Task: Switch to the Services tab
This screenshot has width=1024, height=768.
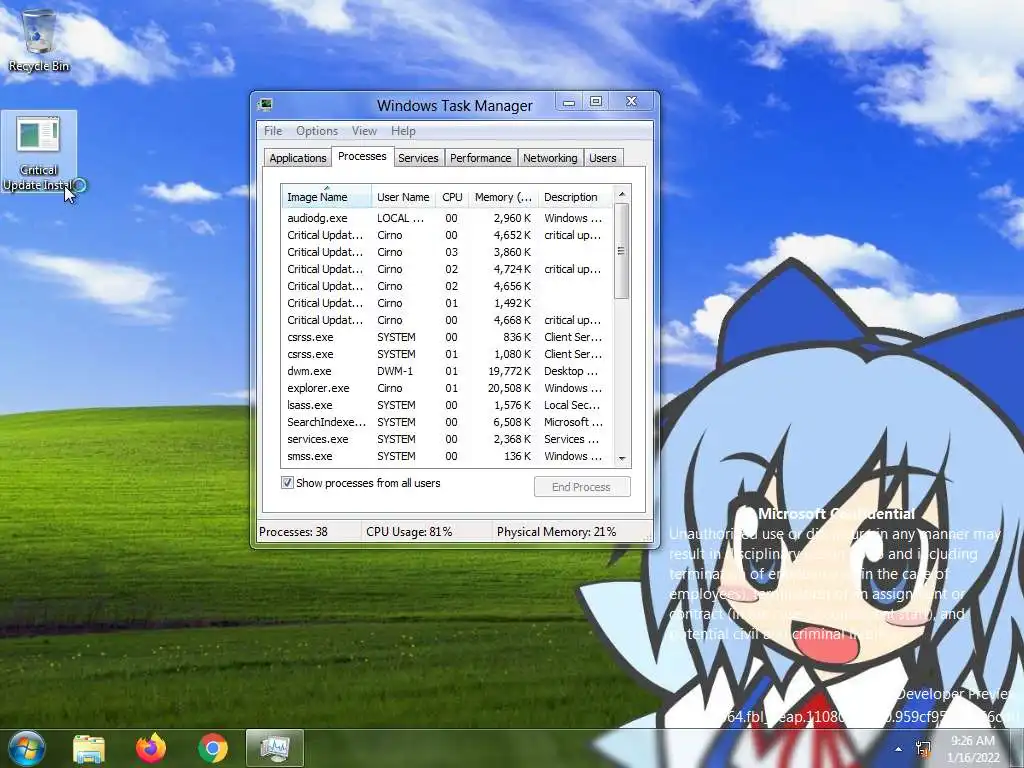Action: coord(418,158)
